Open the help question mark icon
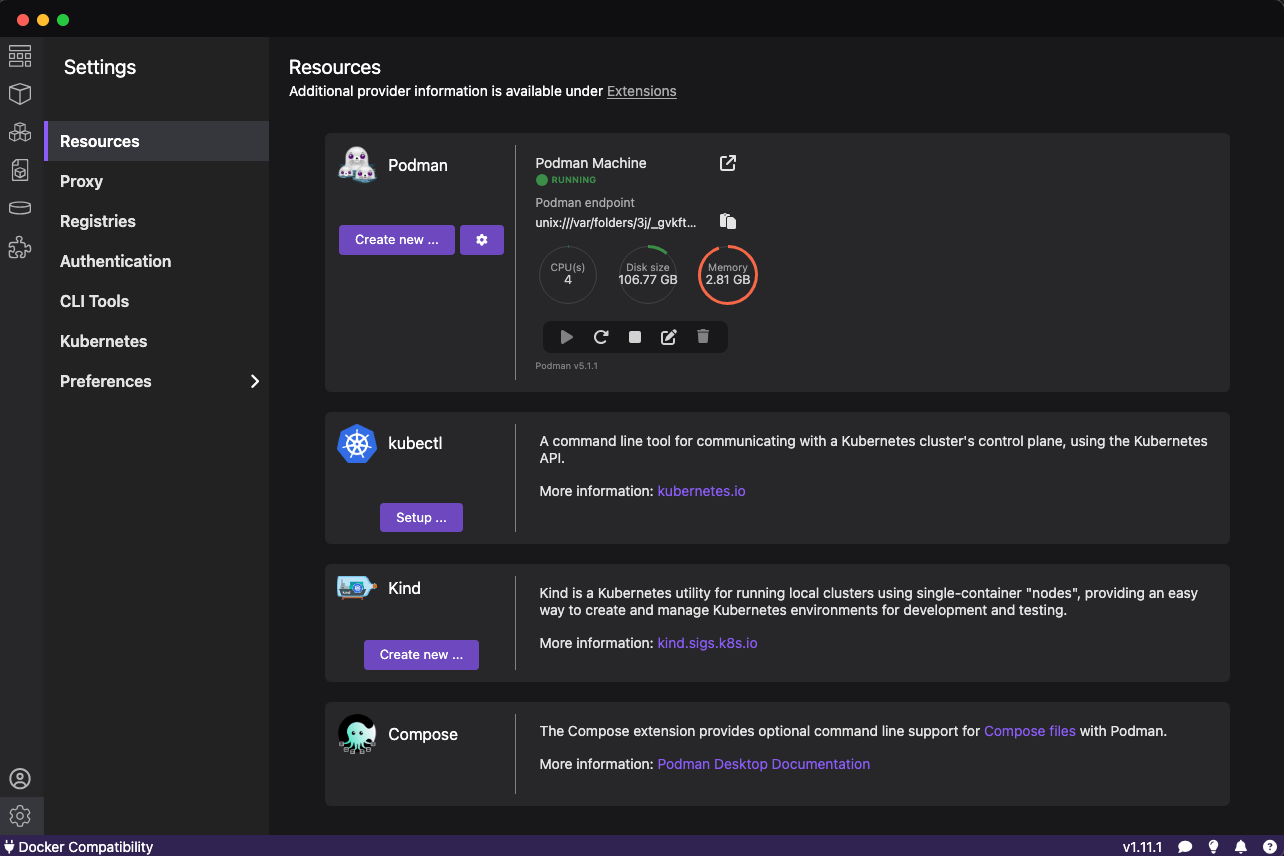The width and height of the screenshot is (1284, 856). click(x=1269, y=847)
